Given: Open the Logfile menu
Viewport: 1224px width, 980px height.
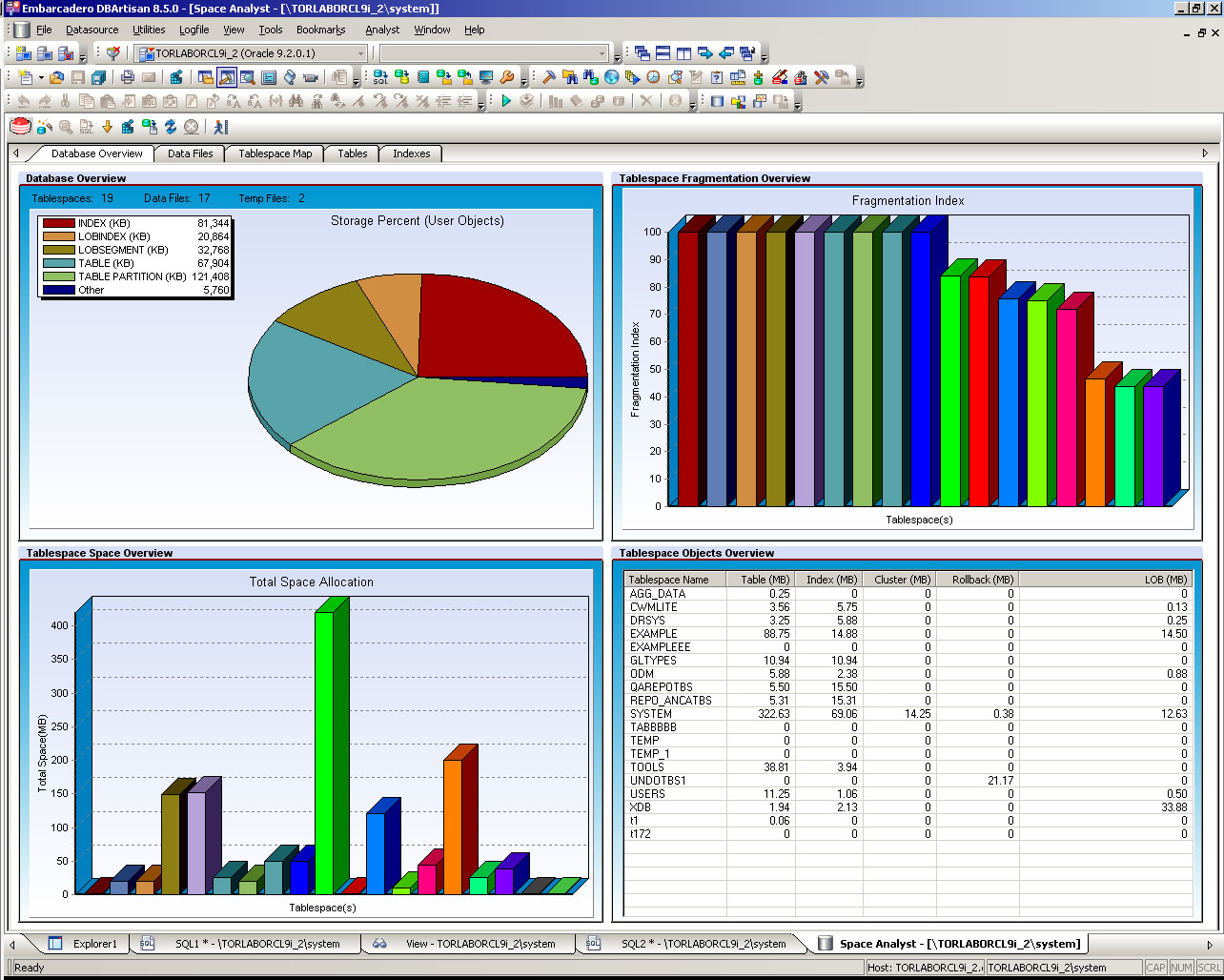Looking at the screenshot, I should (194, 31).
